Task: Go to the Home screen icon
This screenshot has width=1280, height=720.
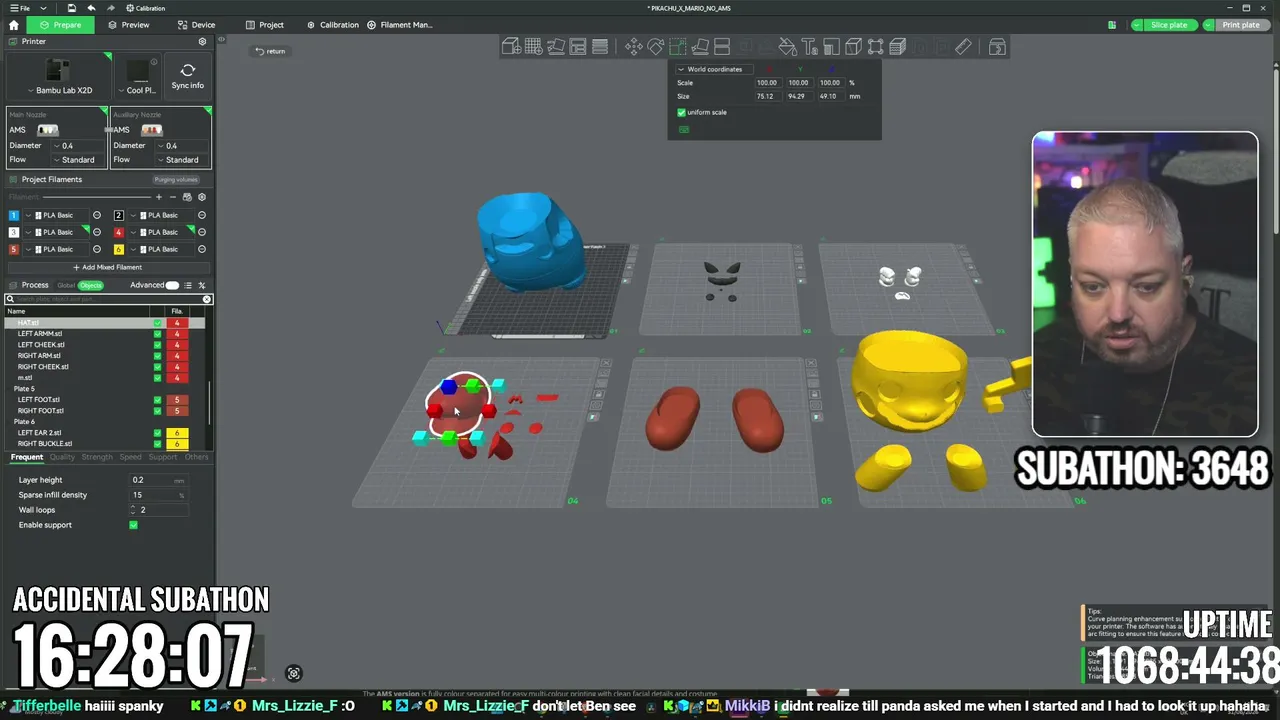Action: [14, 25]
